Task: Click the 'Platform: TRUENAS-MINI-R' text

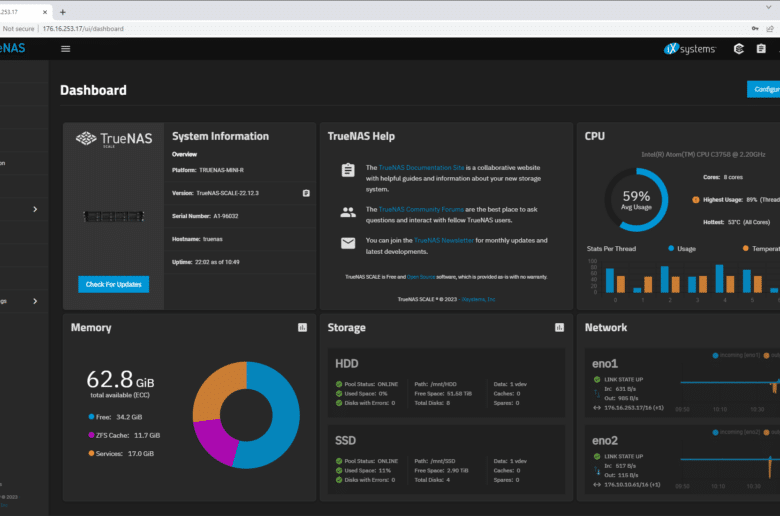Action: coord(207,170)
